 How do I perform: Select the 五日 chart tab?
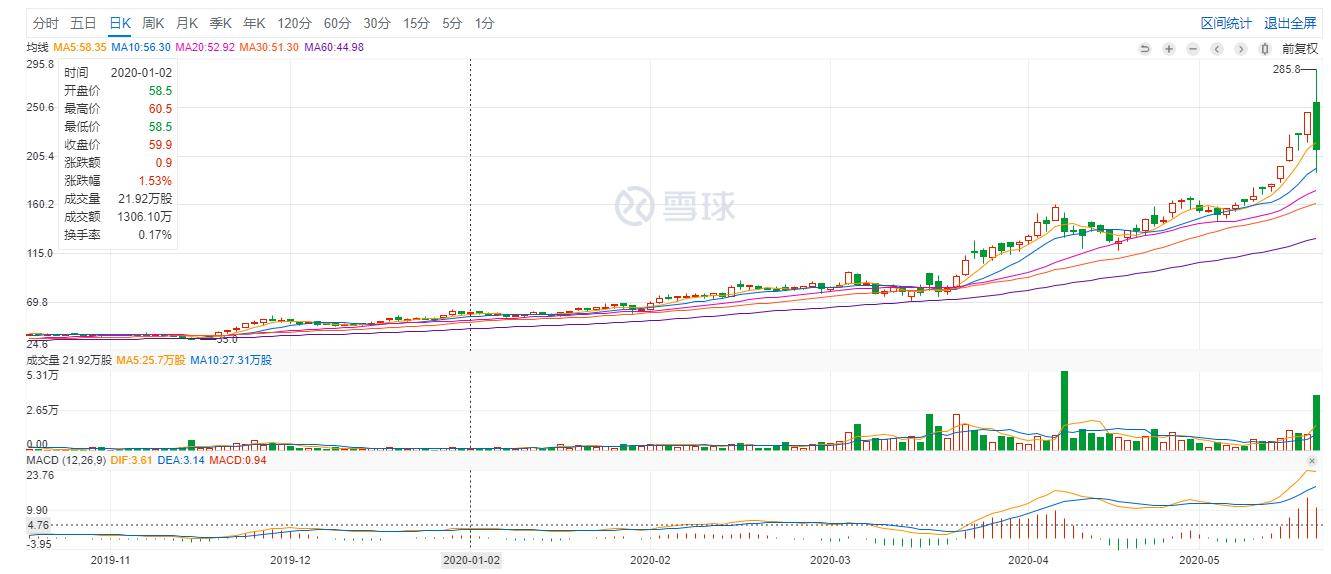[83, 23]
